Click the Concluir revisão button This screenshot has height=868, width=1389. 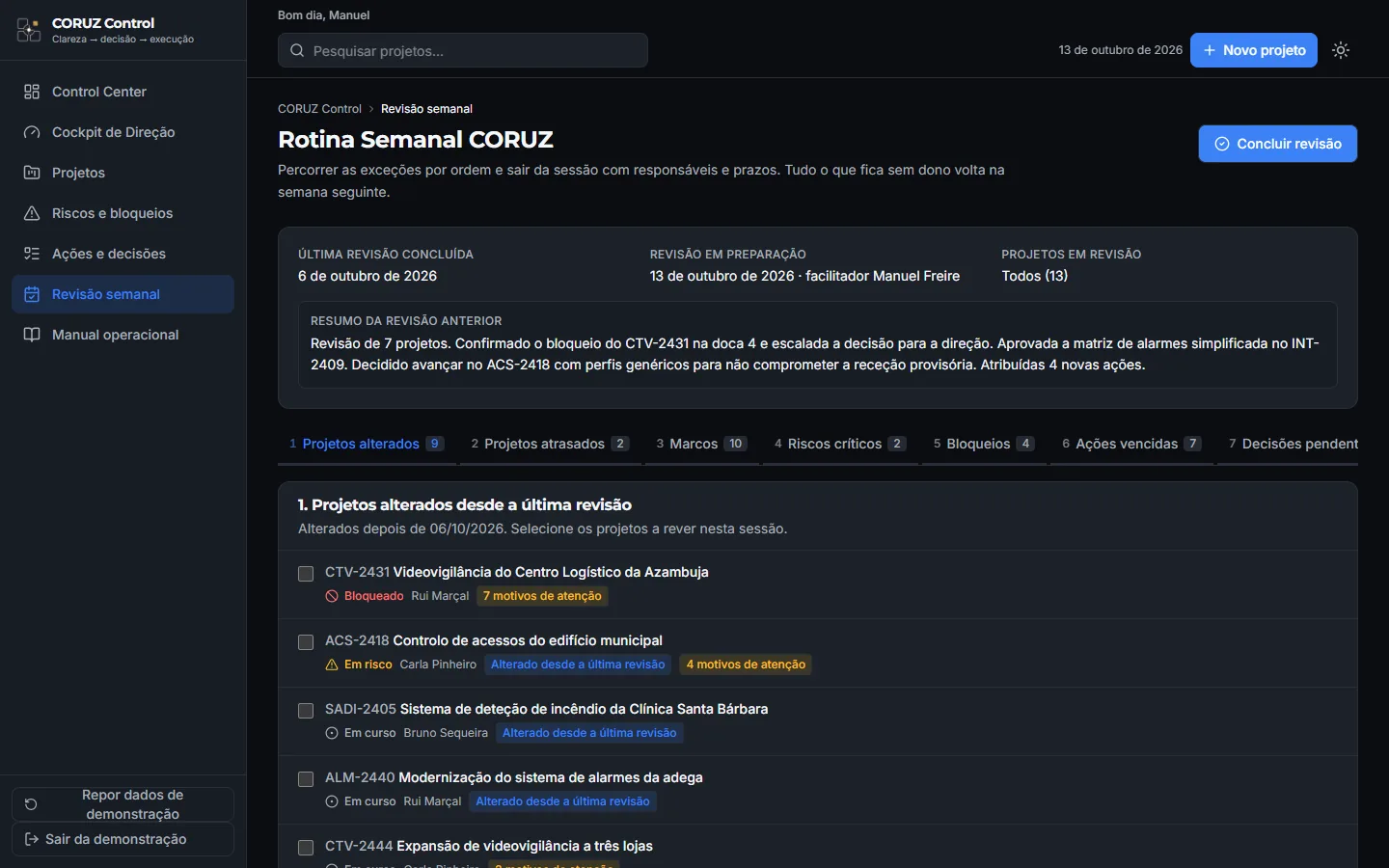pyautogui.click(x=1277, y=144)
